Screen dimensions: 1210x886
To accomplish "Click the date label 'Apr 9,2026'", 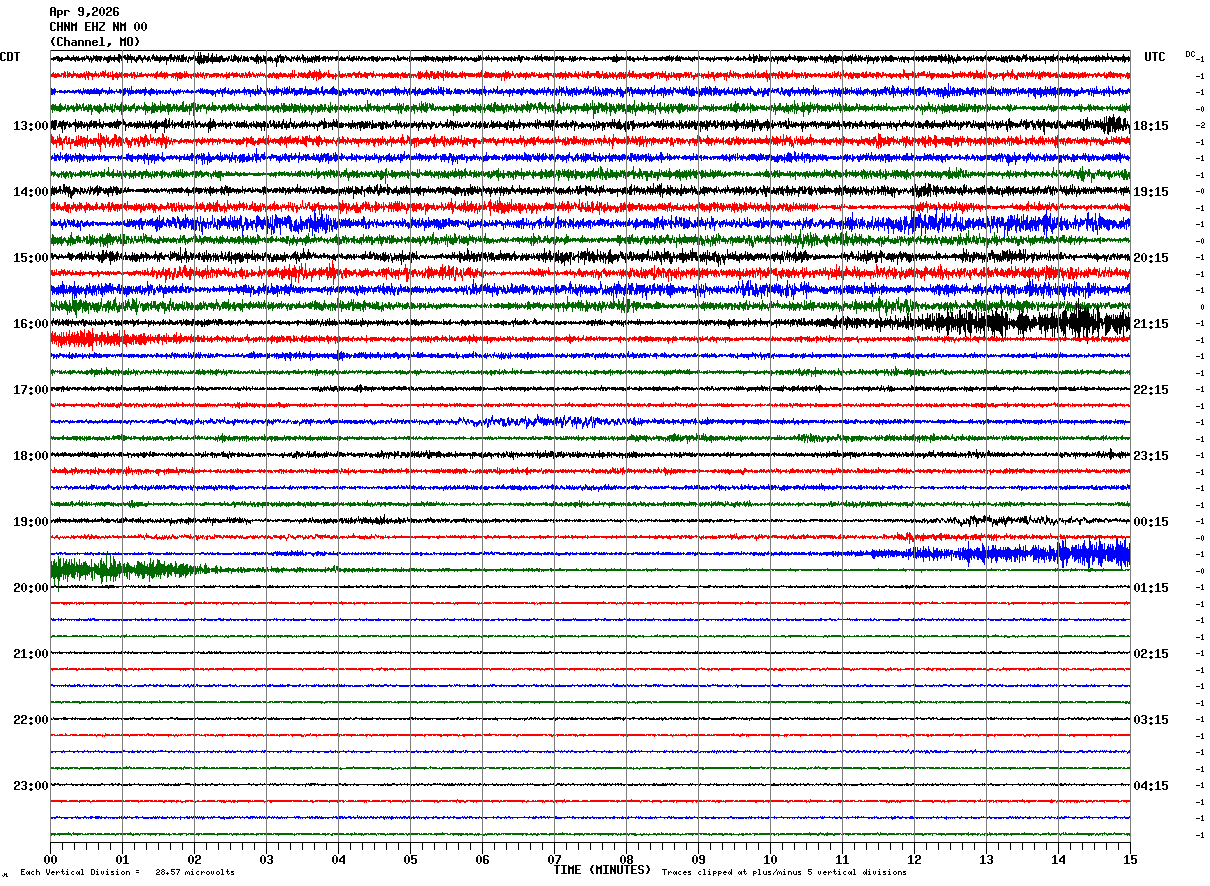I will click(84, 12).
